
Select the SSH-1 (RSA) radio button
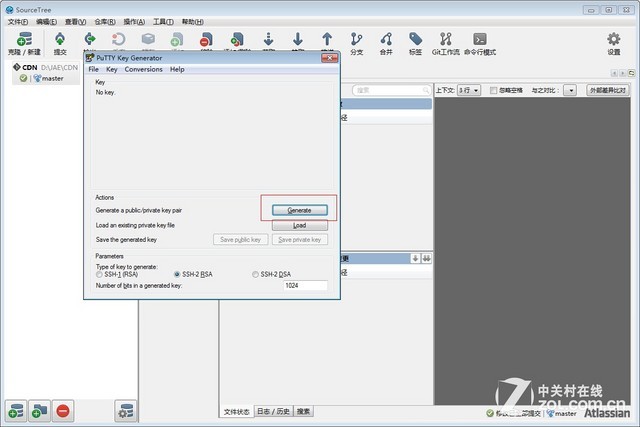pos(99,274)
